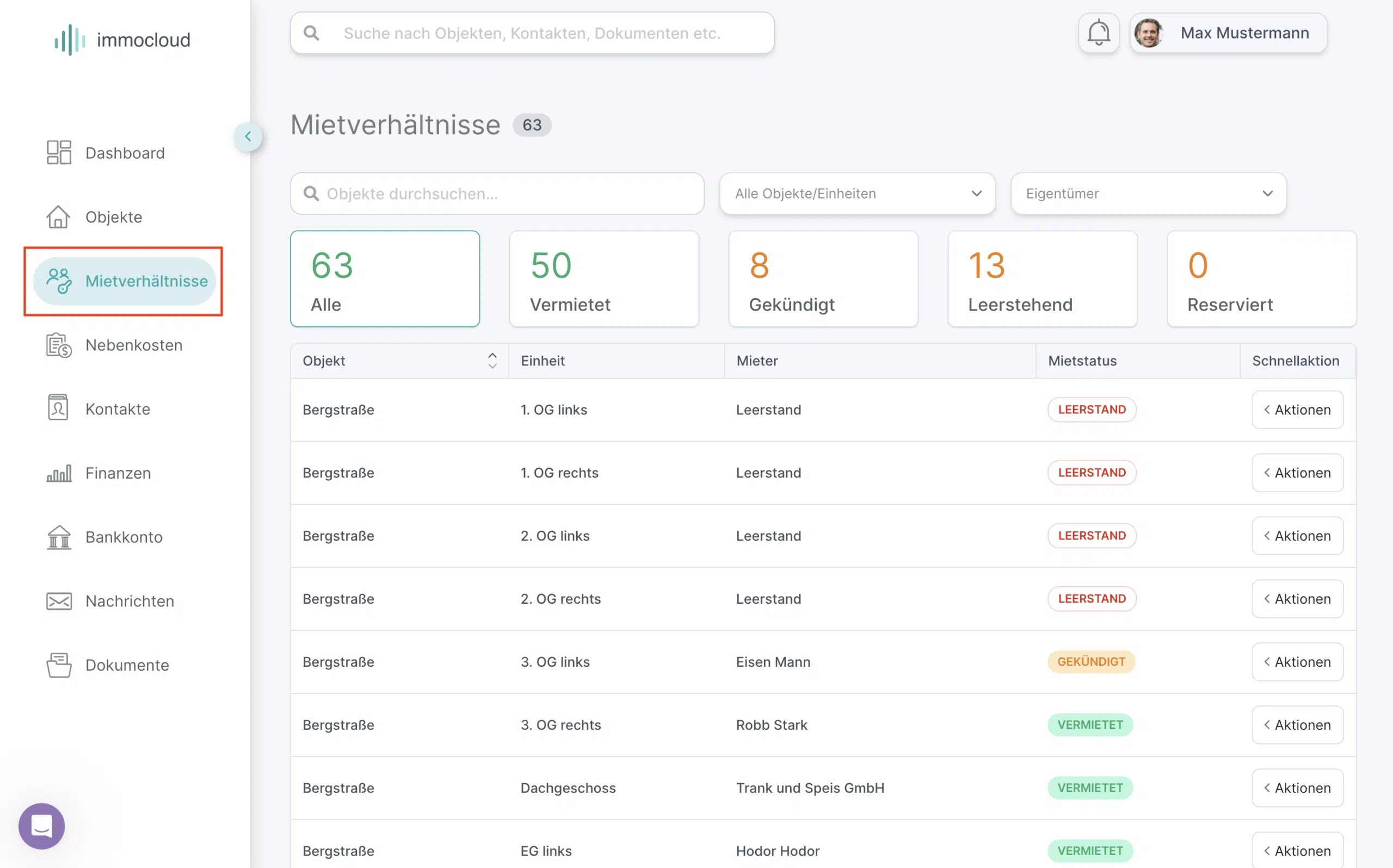The image size is (1393, 868).
Task: Select the 'Vermietet' 50 filter card
Action: [x=604, y=279]
